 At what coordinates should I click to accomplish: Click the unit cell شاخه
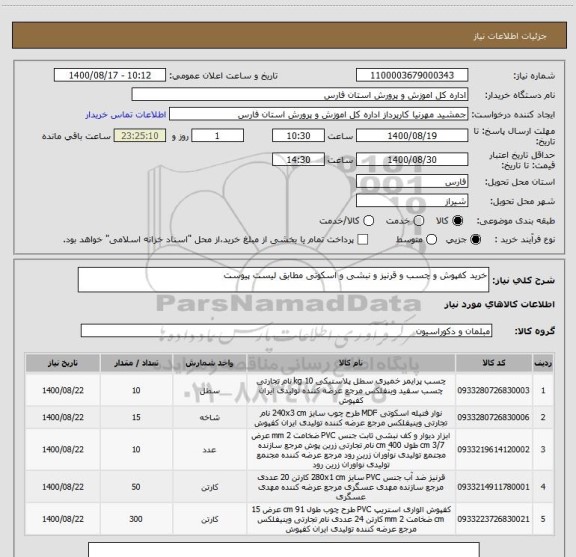pyautogui.click(x=209, y=417)
